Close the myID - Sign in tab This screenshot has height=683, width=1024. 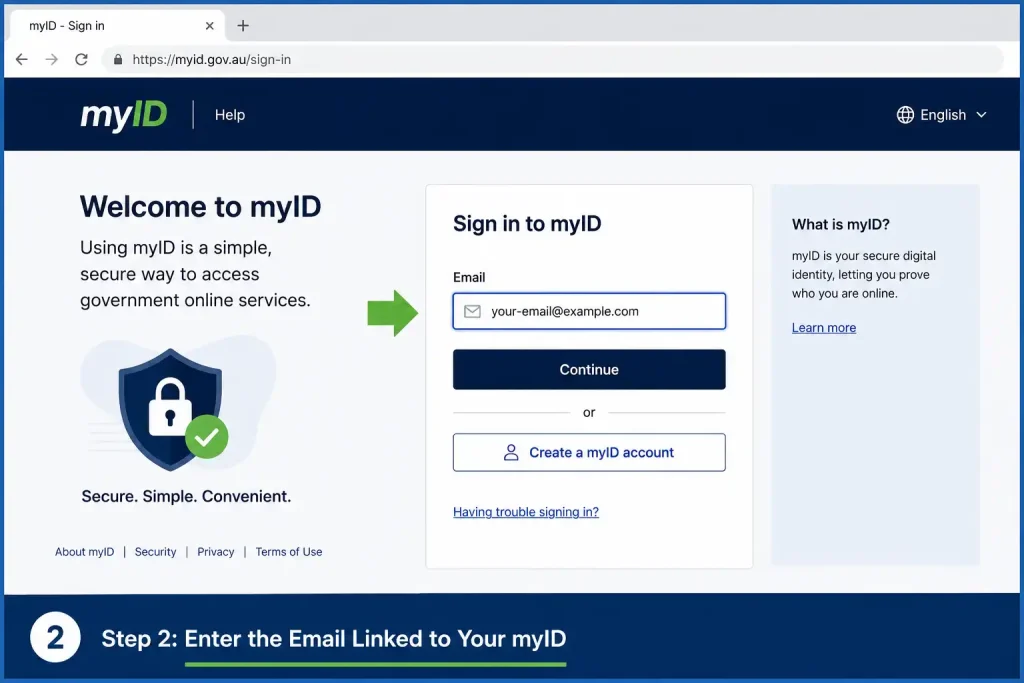coord(210,25)
